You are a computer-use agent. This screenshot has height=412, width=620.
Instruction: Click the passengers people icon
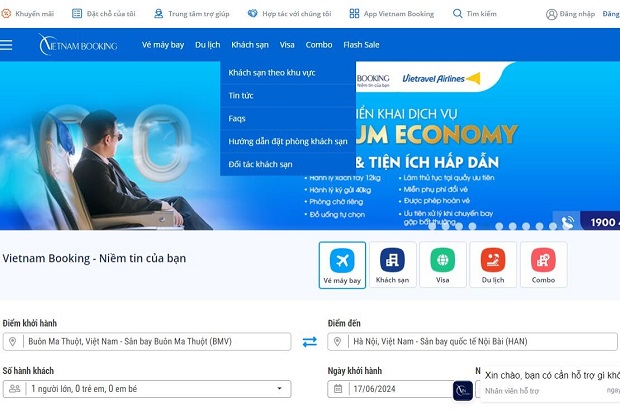tap(15, 389)
